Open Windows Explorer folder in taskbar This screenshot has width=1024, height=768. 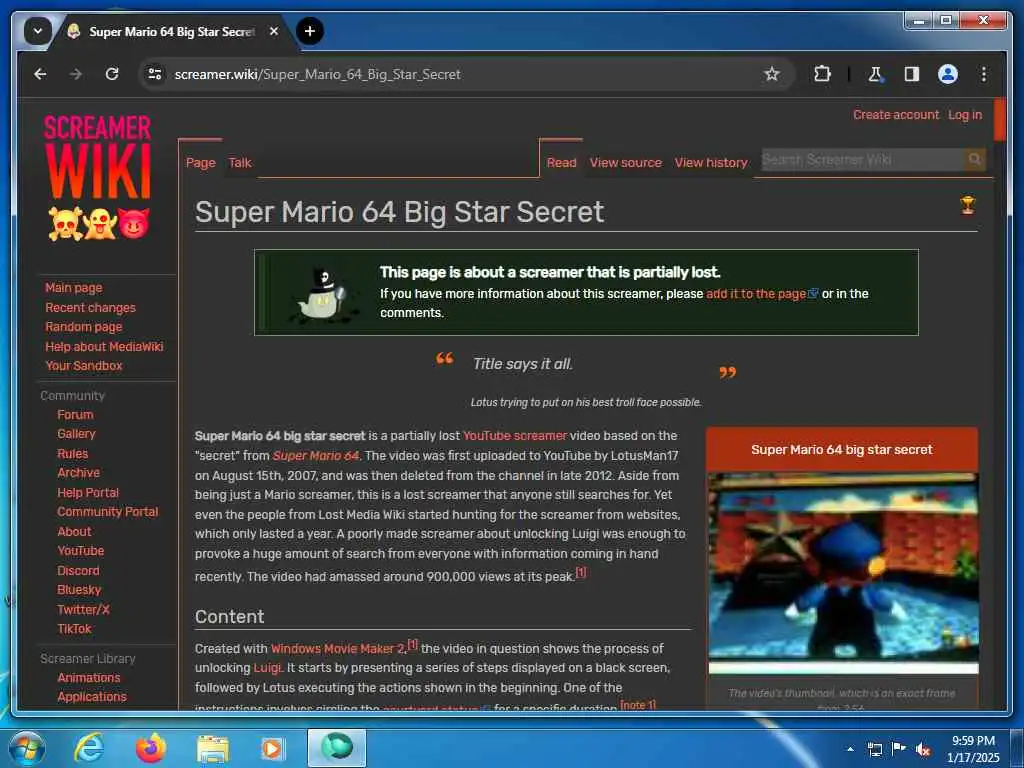[213, 748]
